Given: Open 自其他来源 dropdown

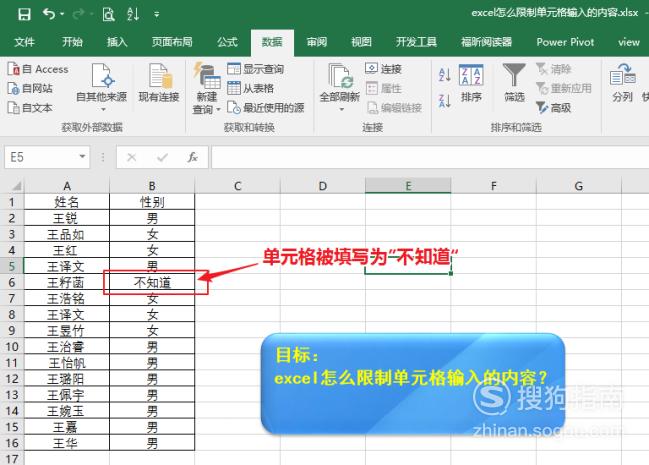Looking at the screenshot, I should (x=101, y=87).
